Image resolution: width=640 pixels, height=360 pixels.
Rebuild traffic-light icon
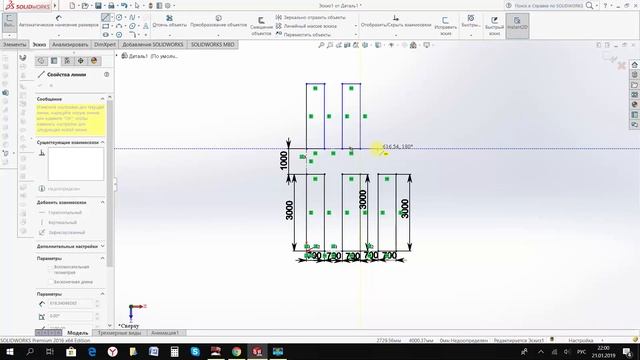pyautogui.click(x=150, y=6)
